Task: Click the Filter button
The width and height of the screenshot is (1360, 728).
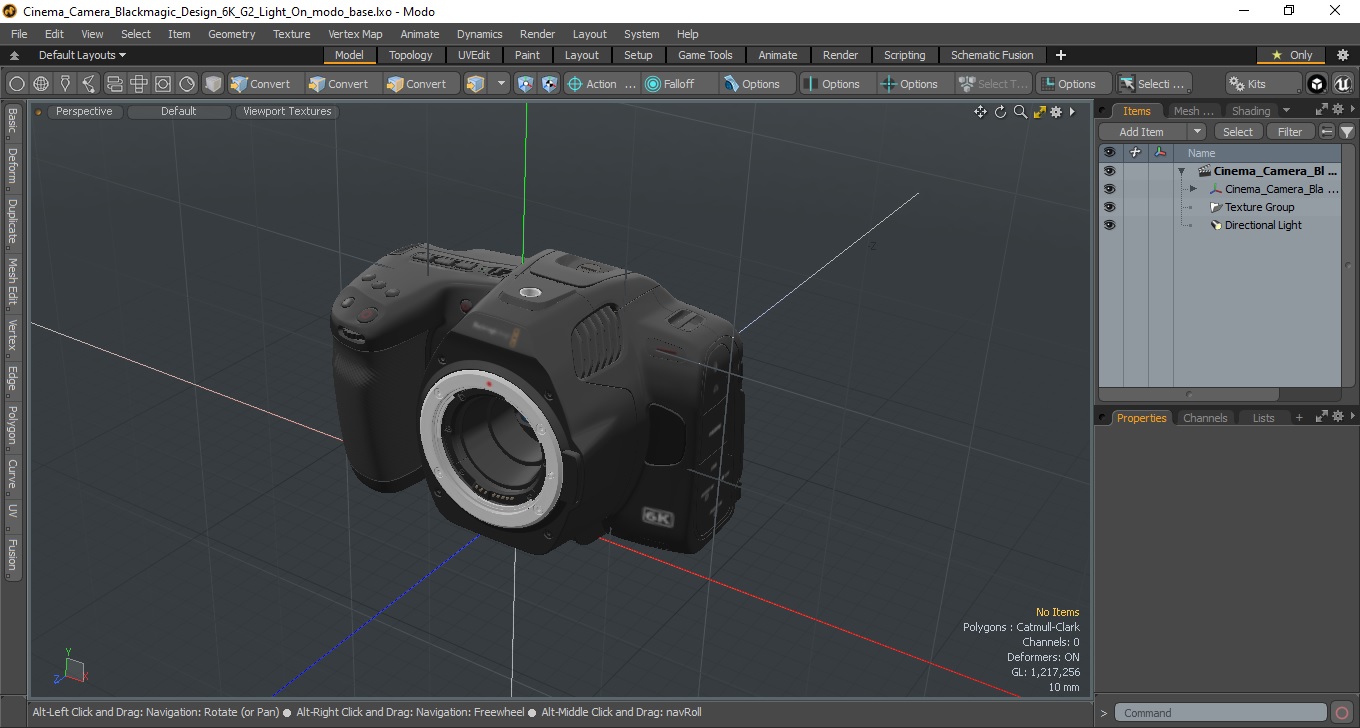Action: (x=1291, y=132)
